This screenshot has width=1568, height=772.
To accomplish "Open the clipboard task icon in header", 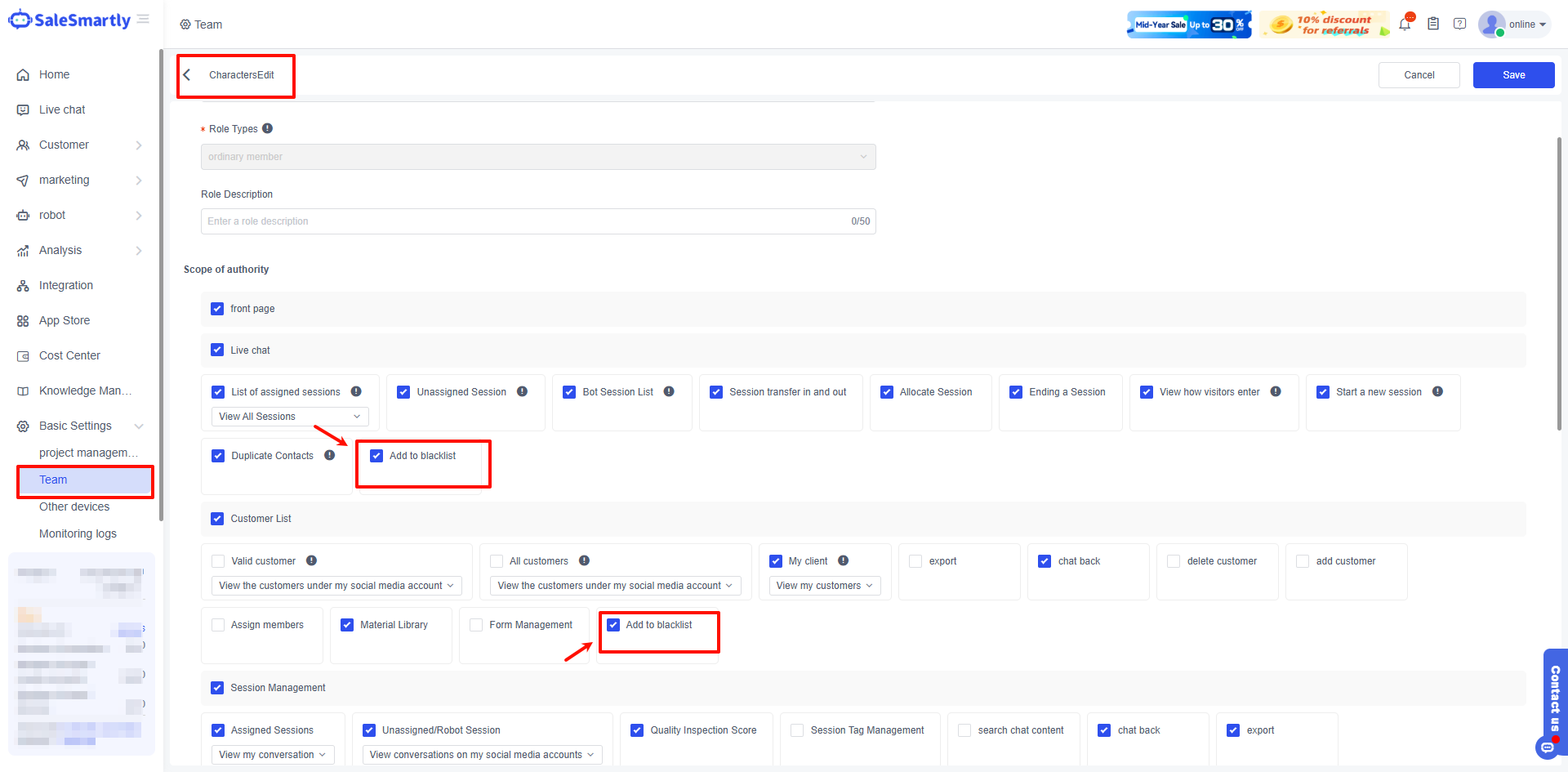I will [x=1433, y=25].
